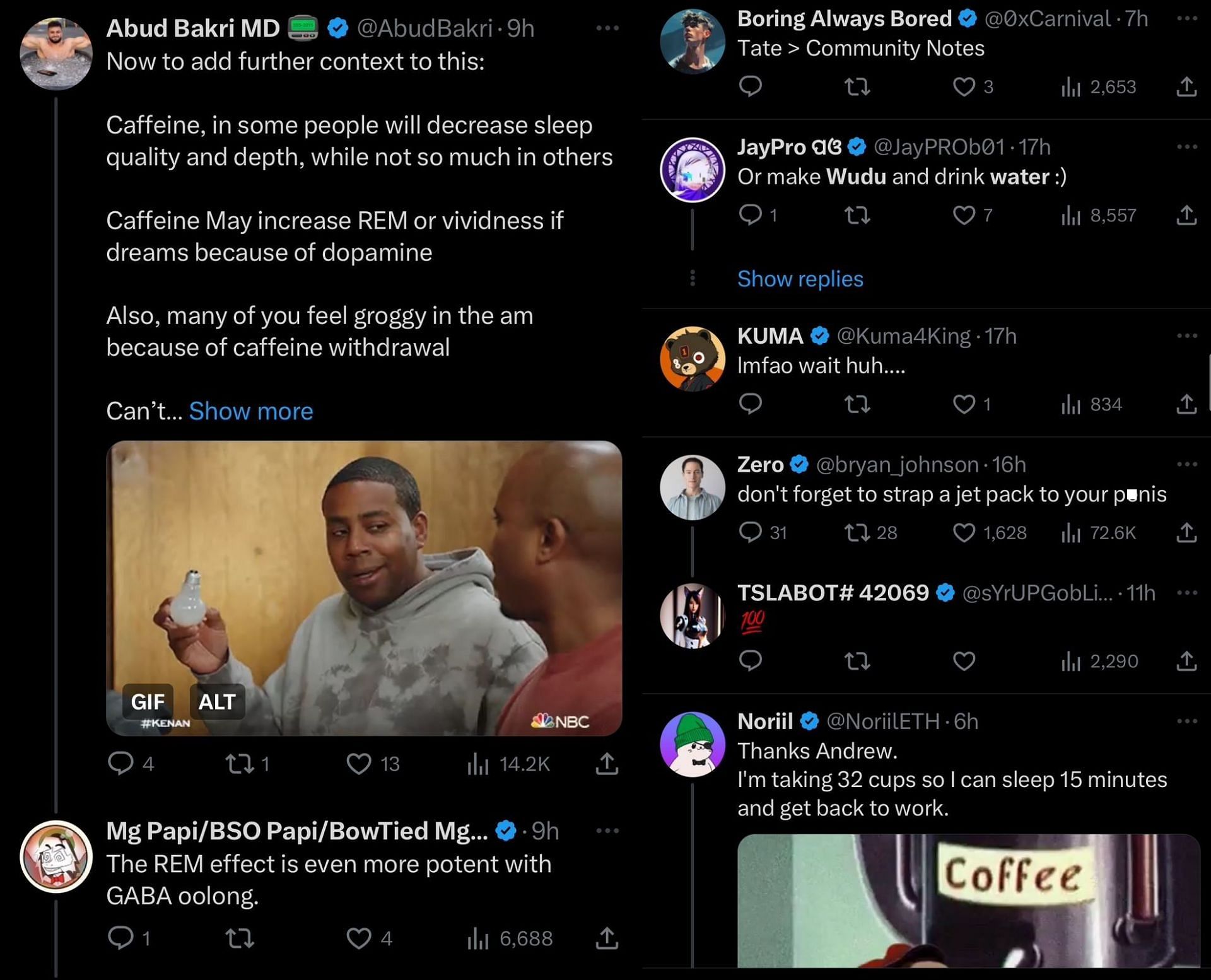Reply to Abud Bakri's caffeine tweet

point(120,764)
